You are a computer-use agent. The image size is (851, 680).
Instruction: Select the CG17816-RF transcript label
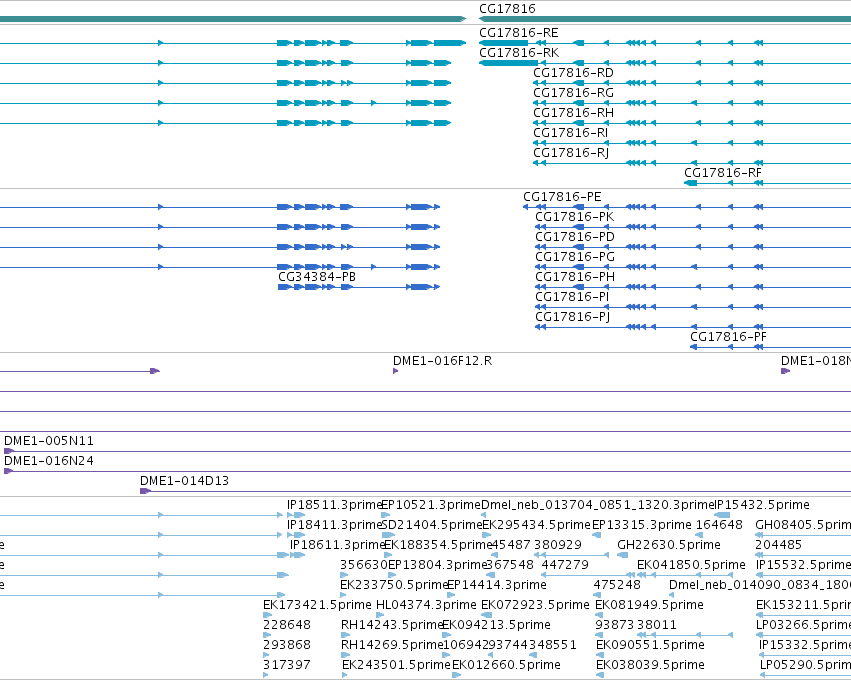(723, 173)
